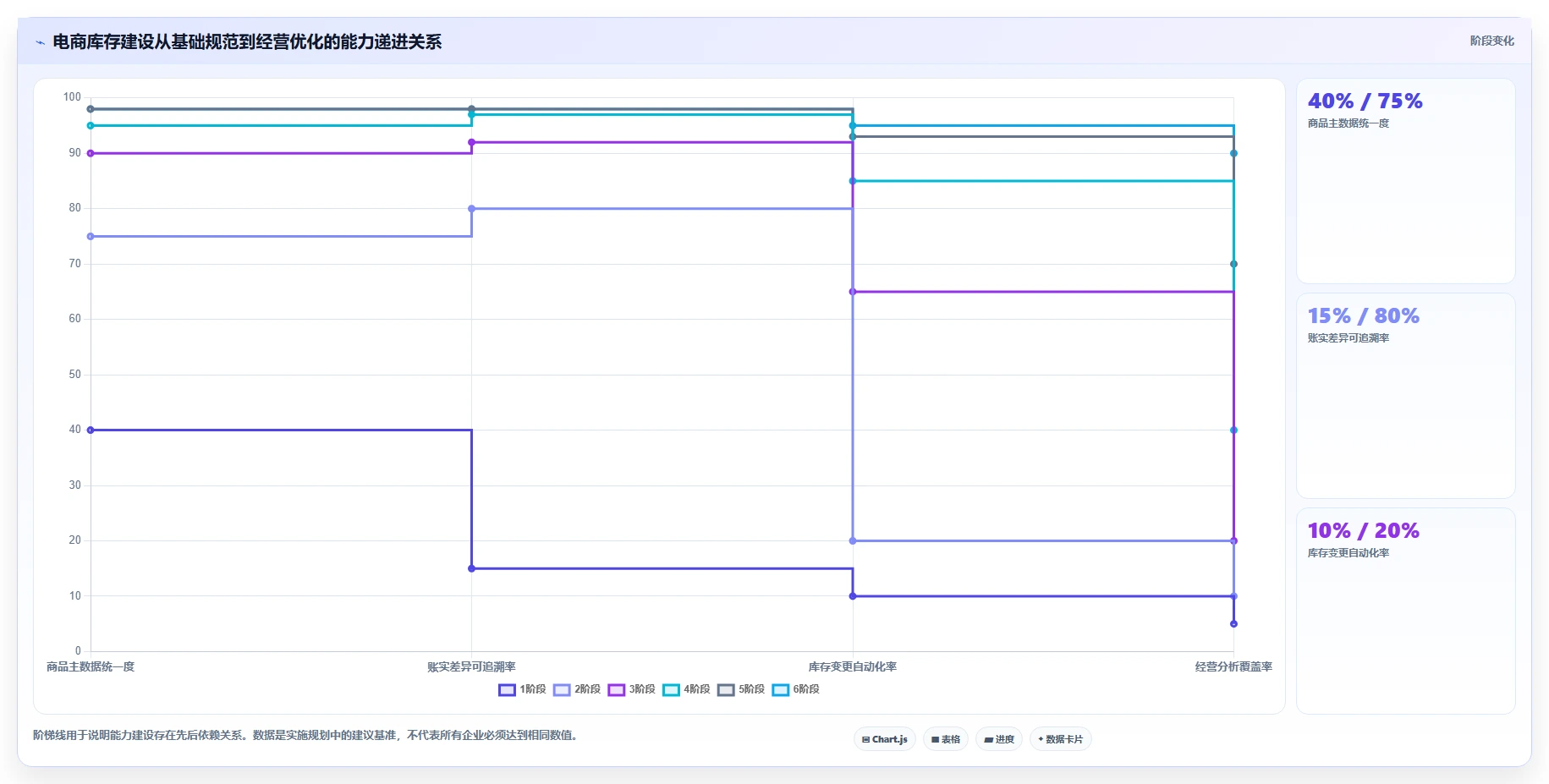The height and width of the screenshot is (784, 1549).
Task: Click the 进度 pill tag
Action: coord(999,739)
